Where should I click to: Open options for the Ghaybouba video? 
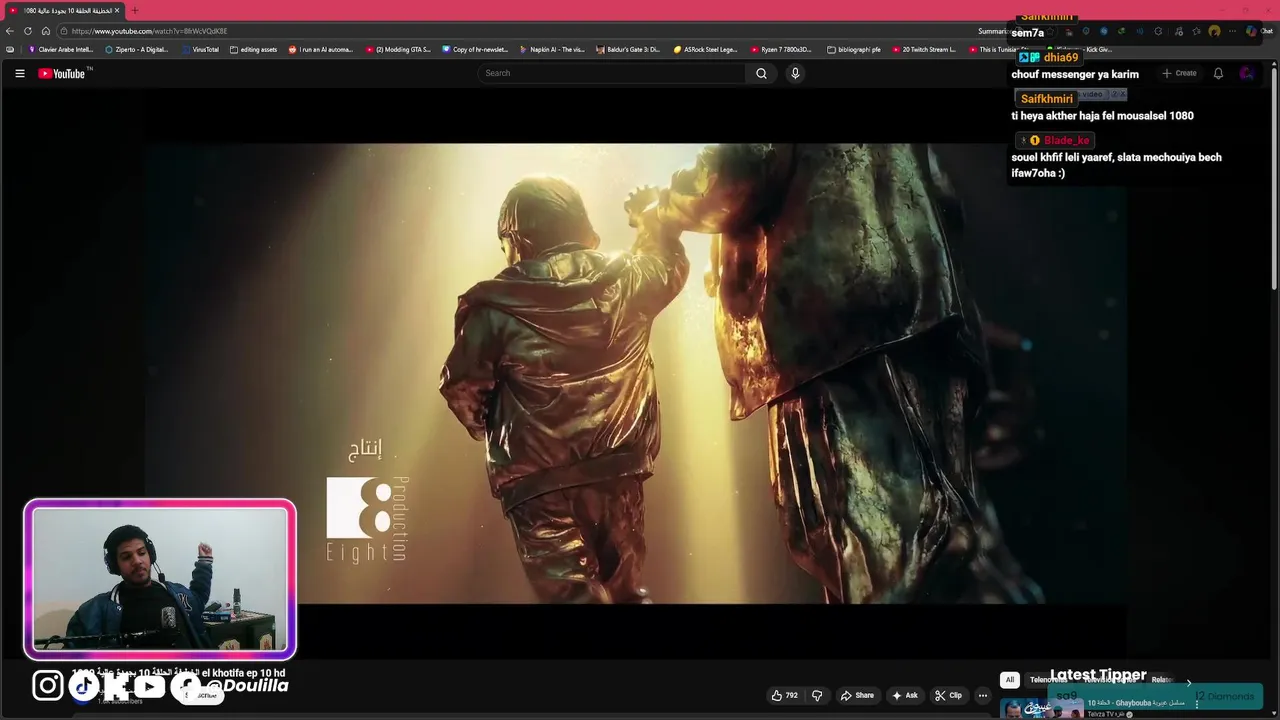pos(1197,704)
